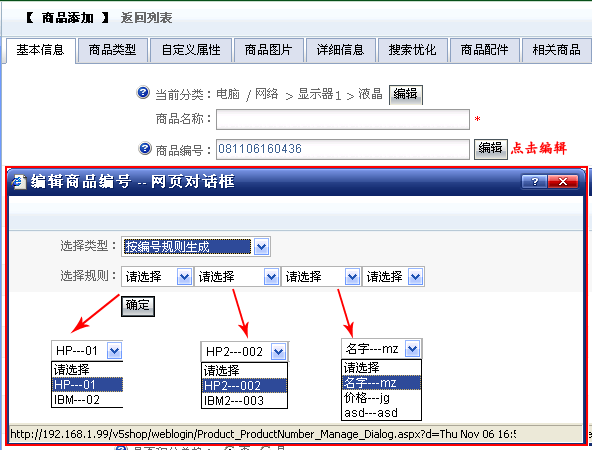This screenshot has width=592, height=450.
Task: Open the 搜索优化 tab
Action: pyautogui.click(x=412, y=50)
